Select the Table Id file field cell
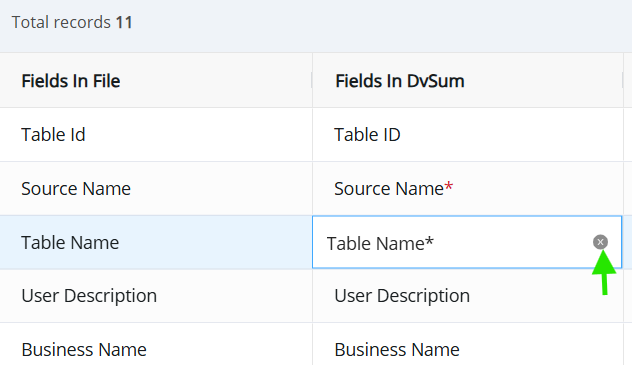This screenshot has width=632, height=365. pos(156,135)
